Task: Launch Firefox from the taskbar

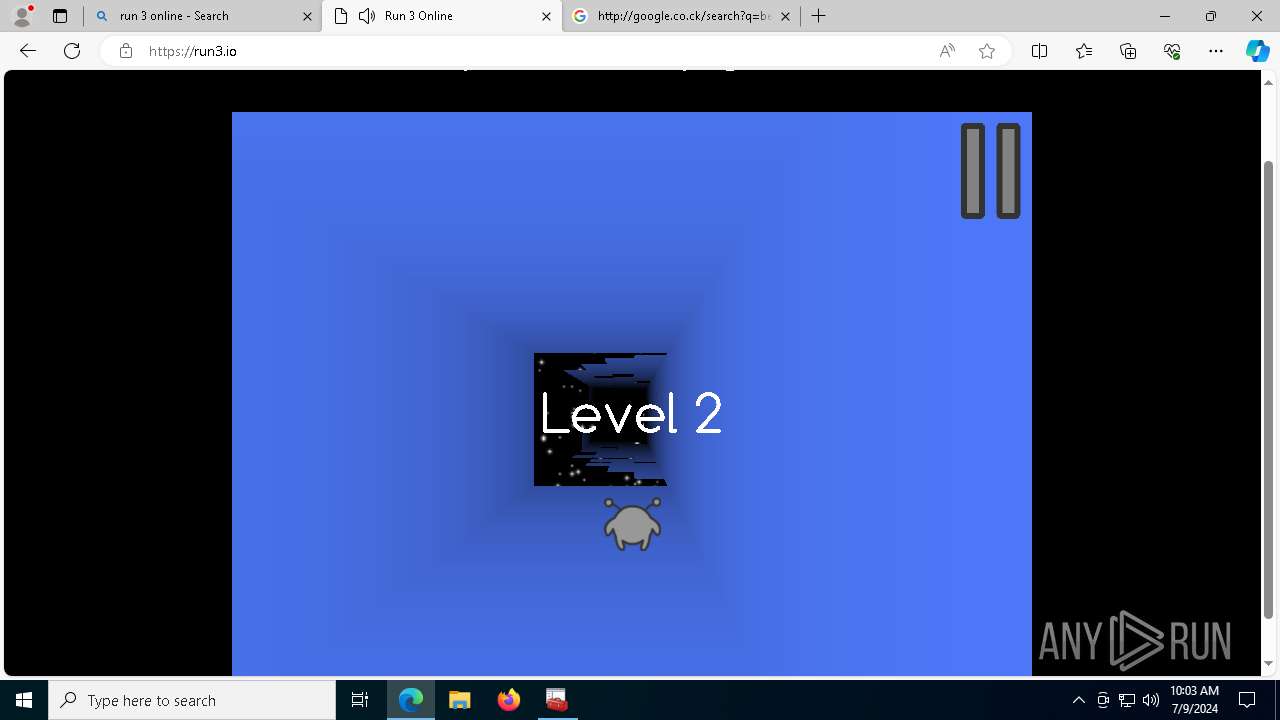Action: click(508, 700)
